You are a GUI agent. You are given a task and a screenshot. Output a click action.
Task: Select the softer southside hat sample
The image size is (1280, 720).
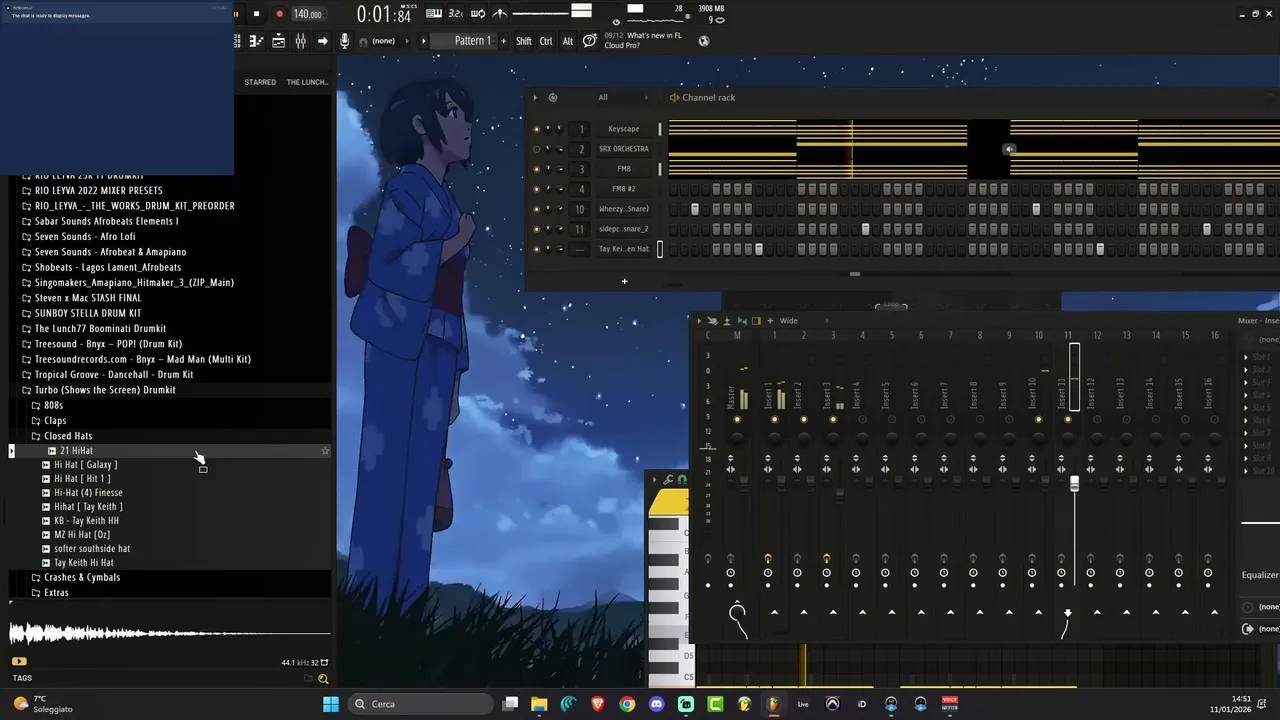click(x=91, y=549)
